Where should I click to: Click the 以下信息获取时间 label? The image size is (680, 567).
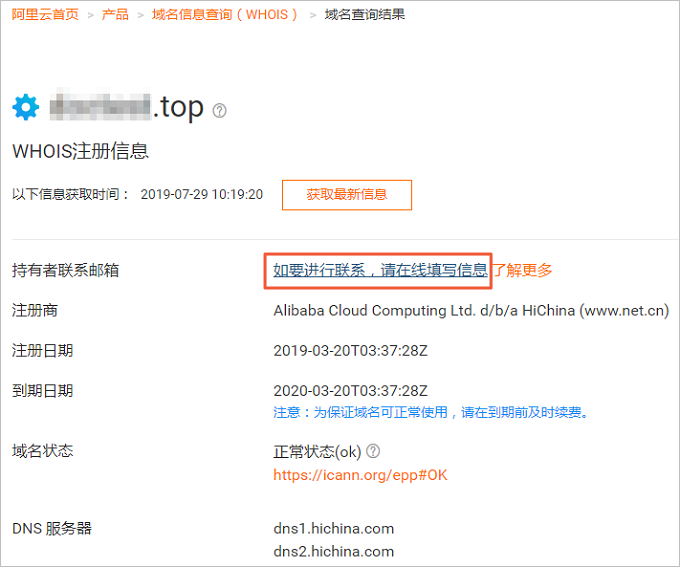70,194
